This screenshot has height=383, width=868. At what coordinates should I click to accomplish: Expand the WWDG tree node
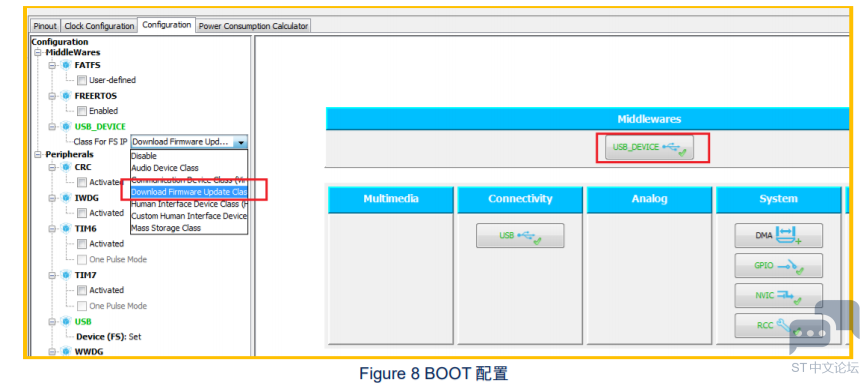click(x=53, y=351)
